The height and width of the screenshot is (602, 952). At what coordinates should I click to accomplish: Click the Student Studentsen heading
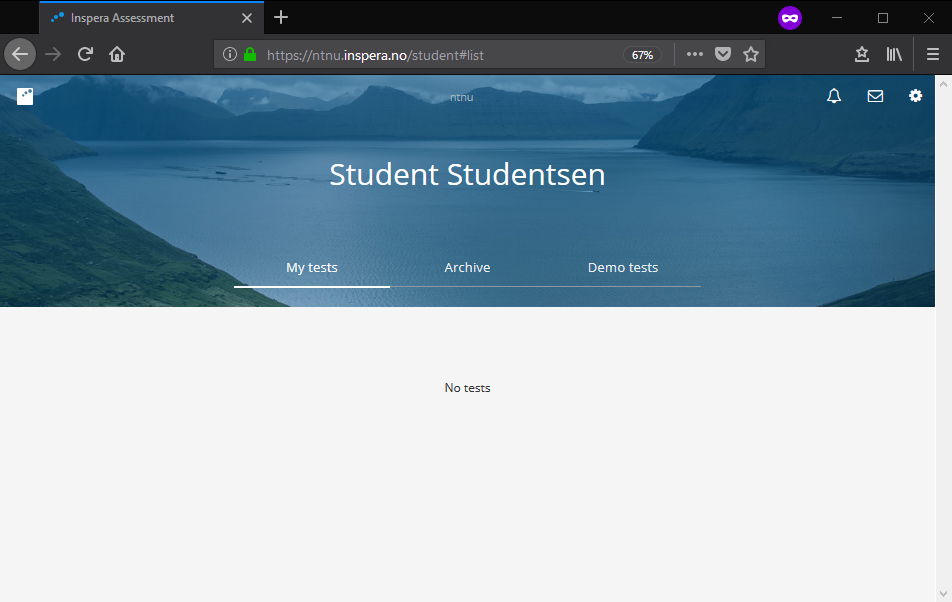tap(467, 175)
